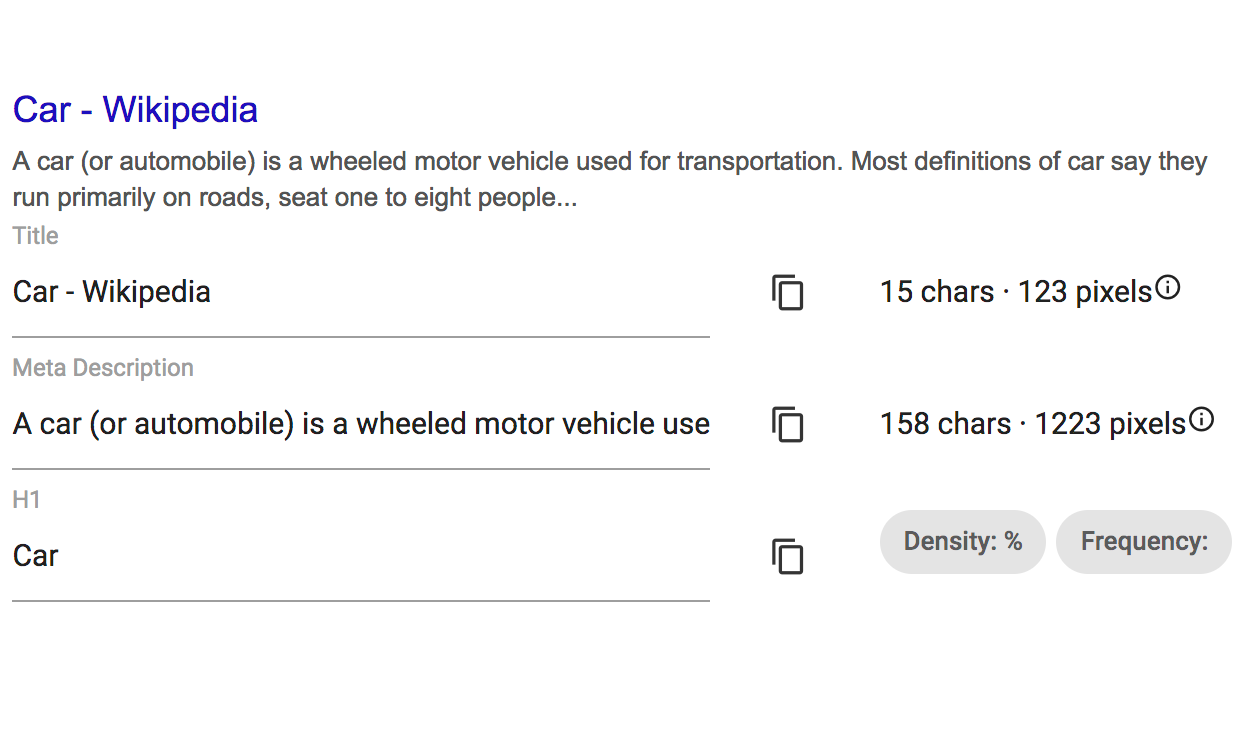Click the snippet line starting "A car (or automobile)"
The image size is (1245, 731).
610,162
